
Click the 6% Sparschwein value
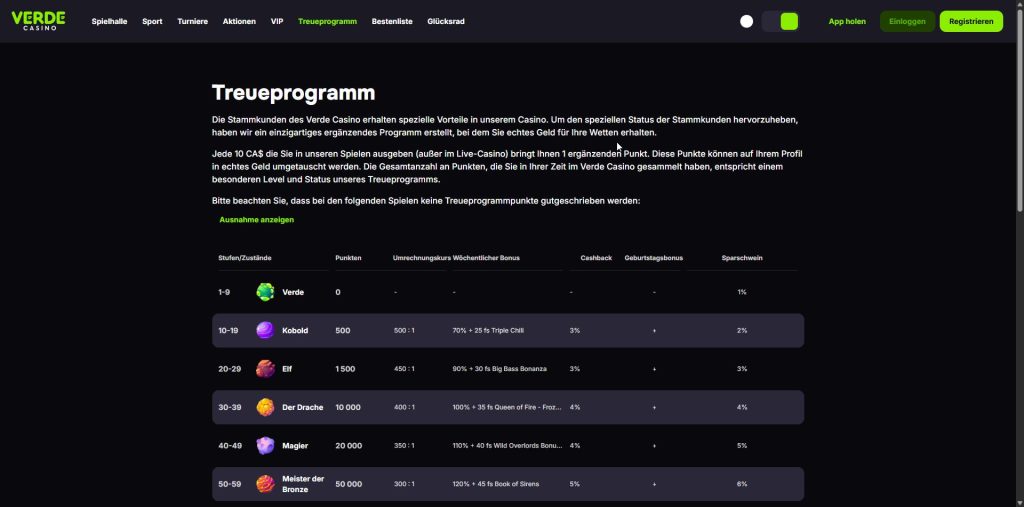pos(742,484)
